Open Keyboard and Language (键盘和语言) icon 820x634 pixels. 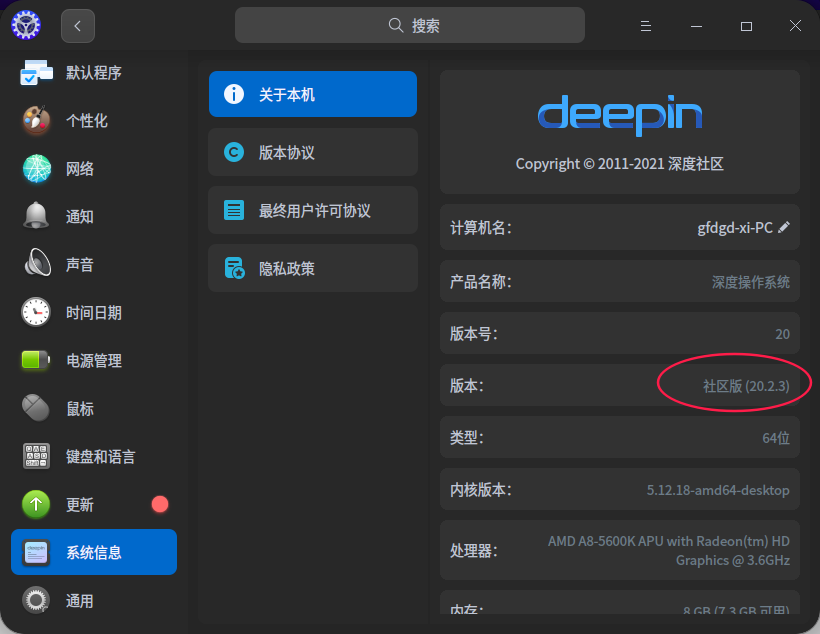36,456
